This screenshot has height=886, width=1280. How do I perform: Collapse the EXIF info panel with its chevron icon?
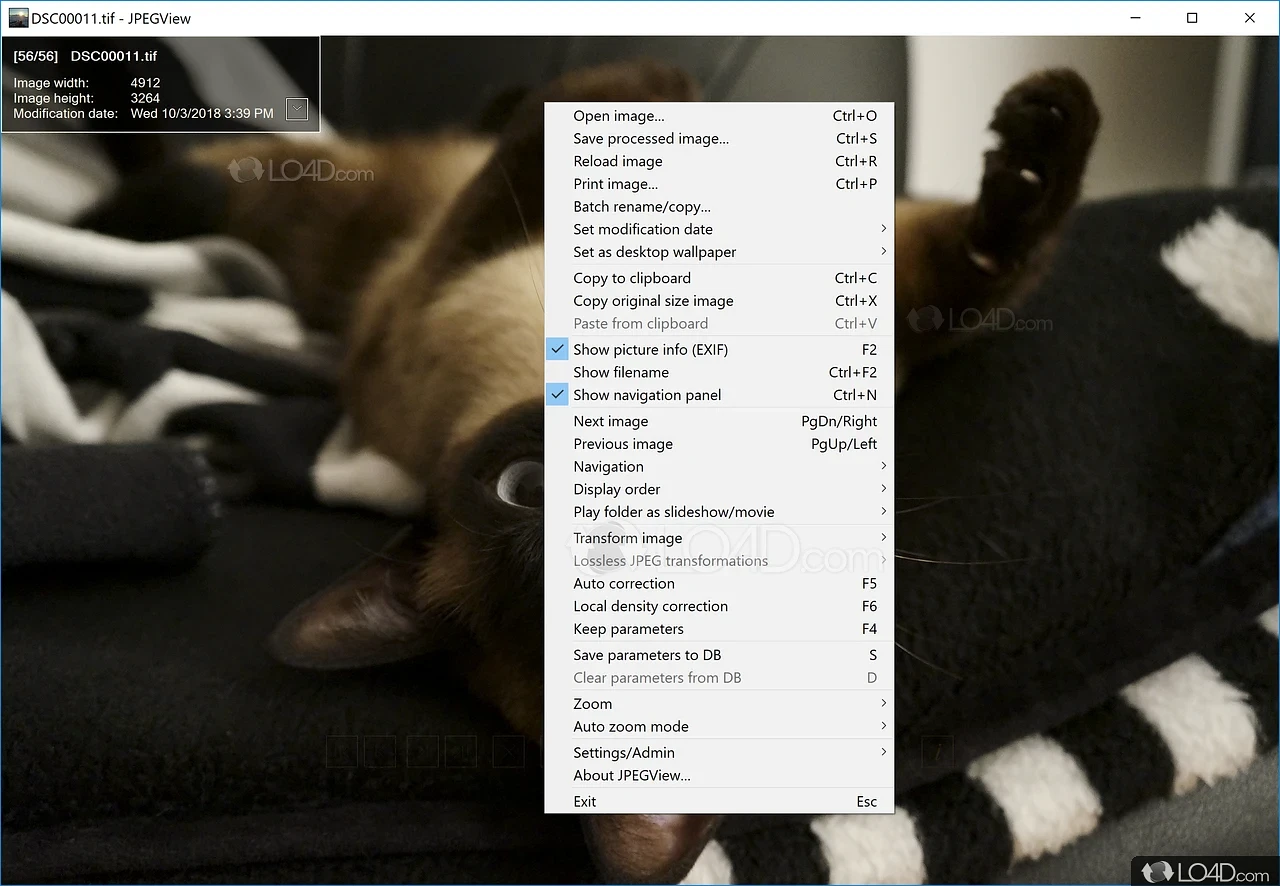296,109
